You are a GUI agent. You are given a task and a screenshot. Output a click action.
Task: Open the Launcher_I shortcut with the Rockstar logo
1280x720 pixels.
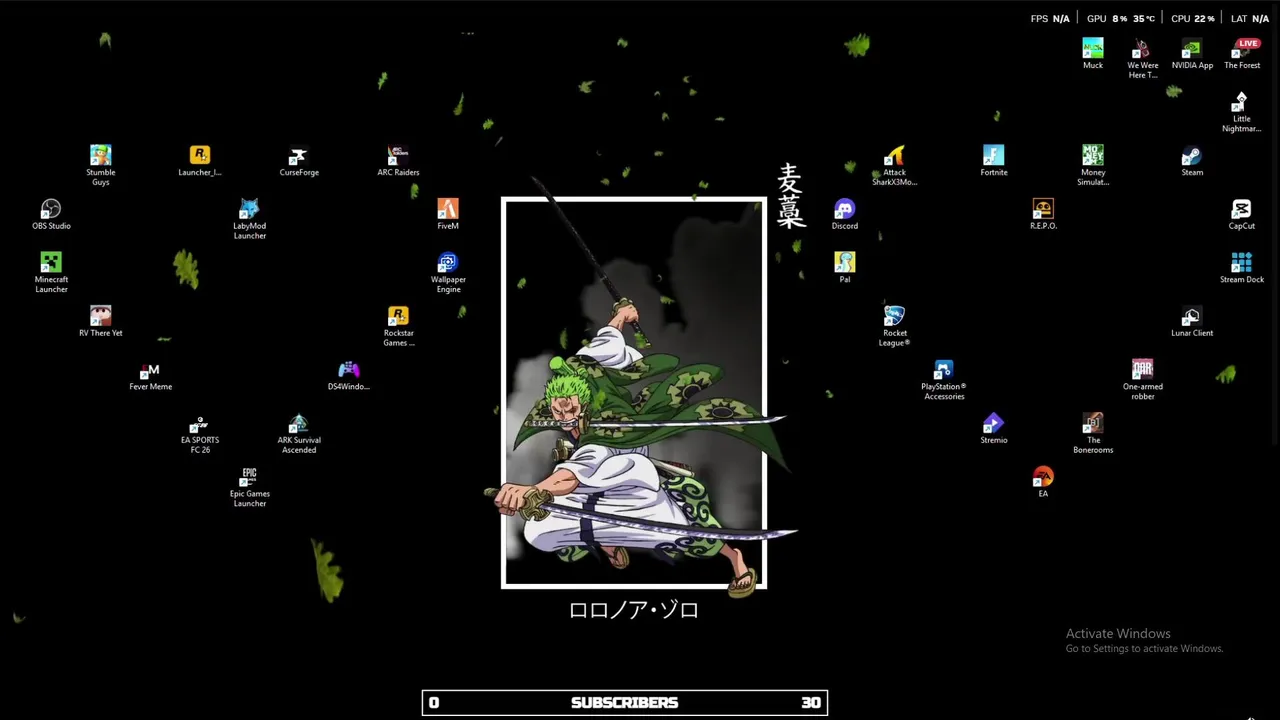[x=200, y=160]
